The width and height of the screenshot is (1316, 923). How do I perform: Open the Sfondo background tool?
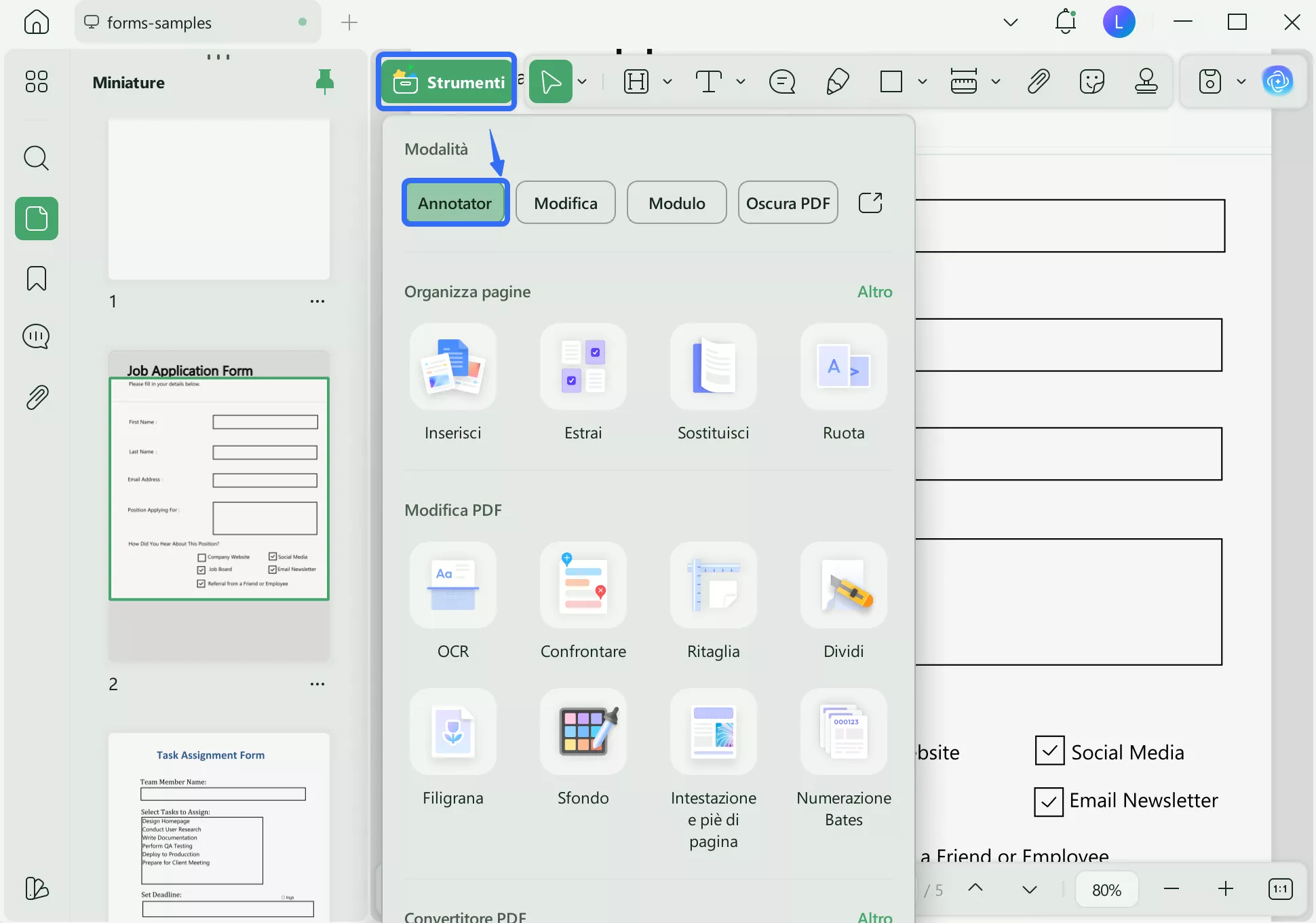pos(583,732)
